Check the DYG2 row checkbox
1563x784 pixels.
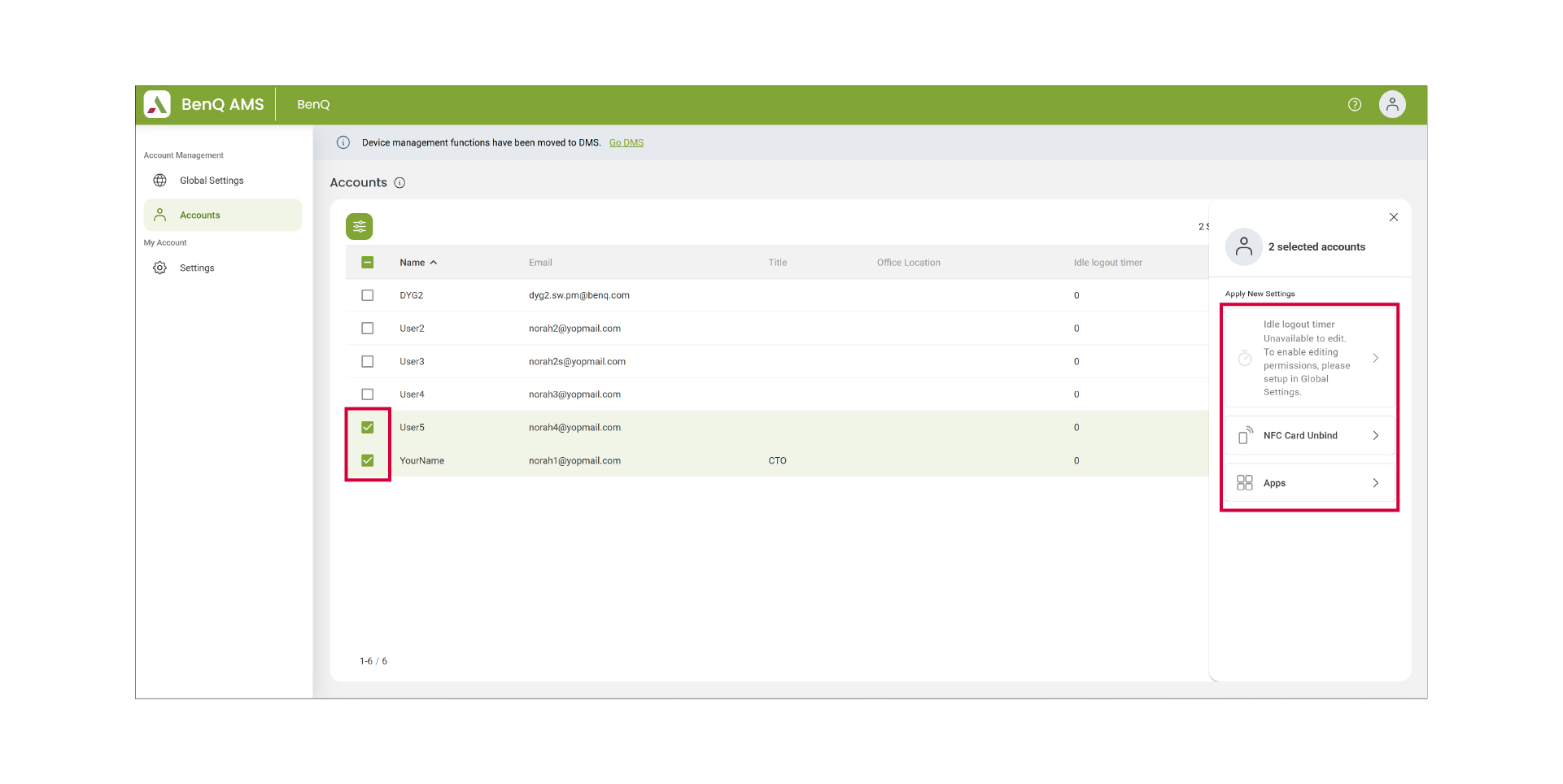pos(368,296)
